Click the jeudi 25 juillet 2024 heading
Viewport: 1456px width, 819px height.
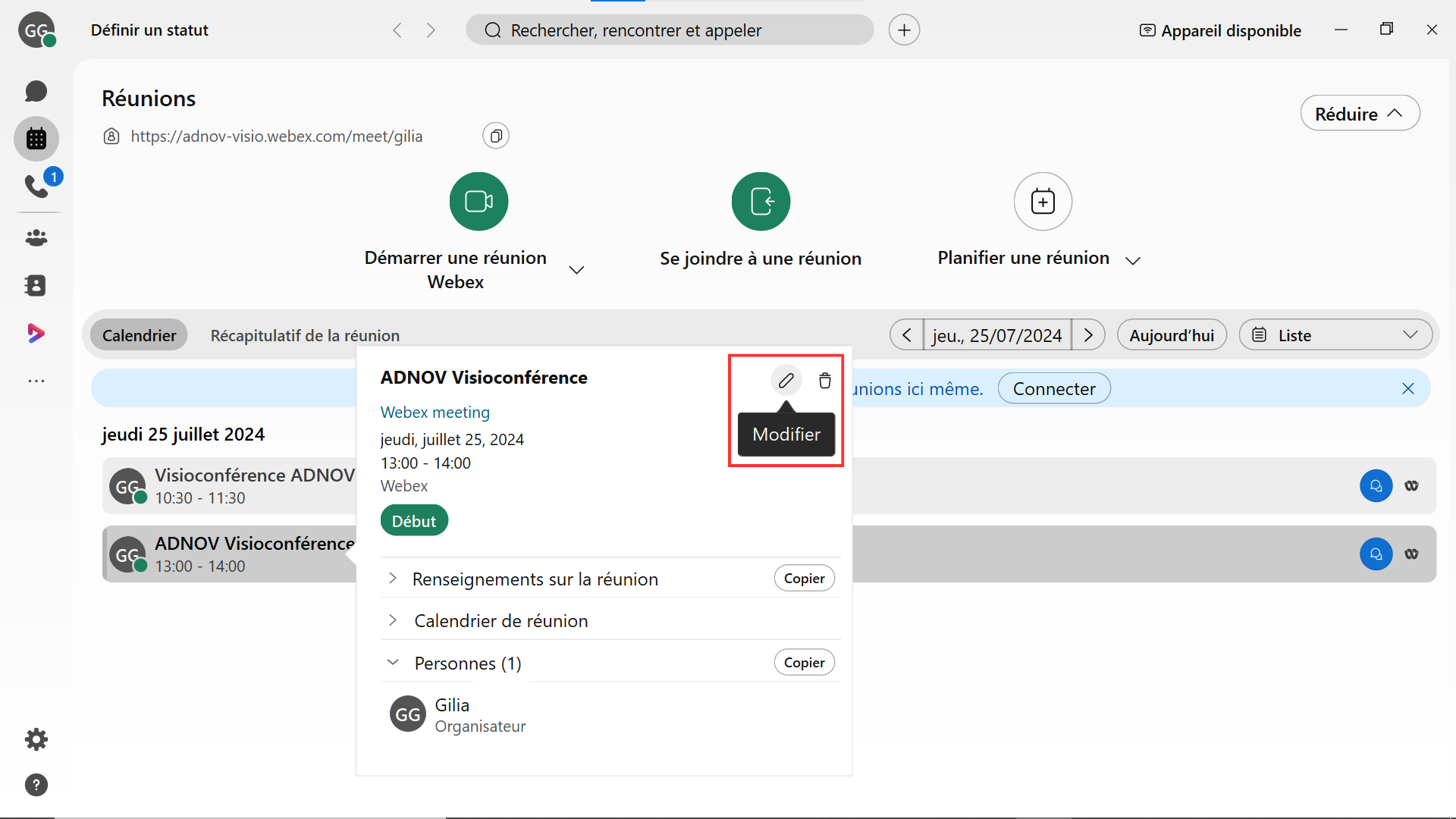coord(183,435)
